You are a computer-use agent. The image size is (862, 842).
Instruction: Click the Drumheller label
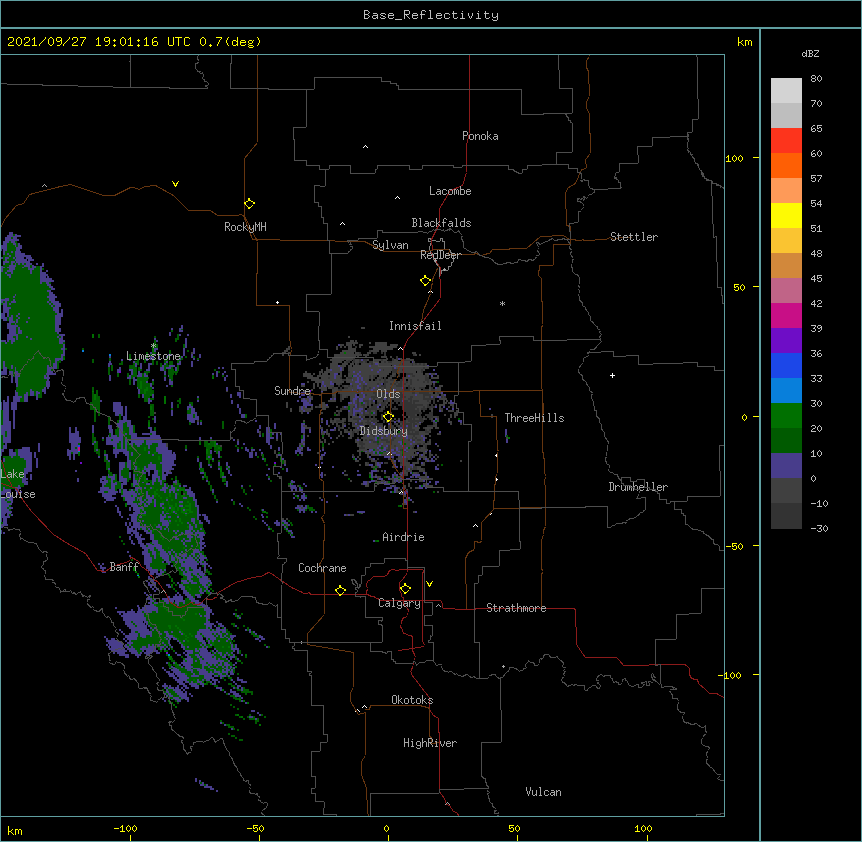638,487
